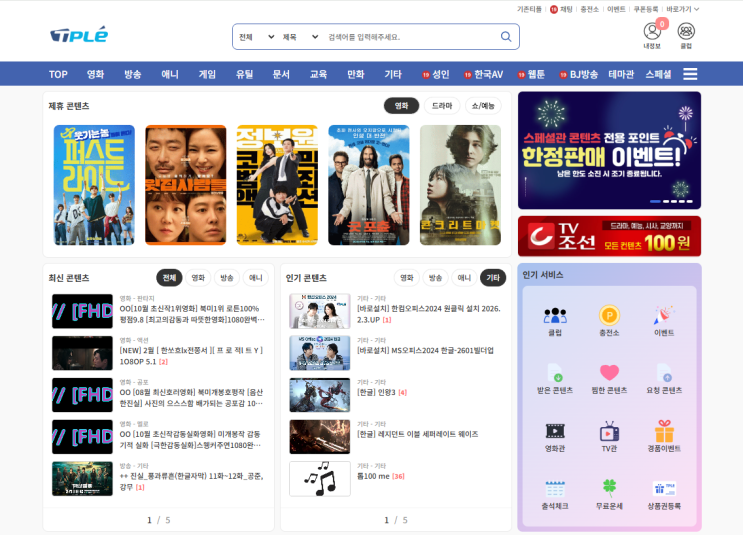Screen dimensions: 743x535
Task: Open the 제목 search field dropdown
Action: 300,37
